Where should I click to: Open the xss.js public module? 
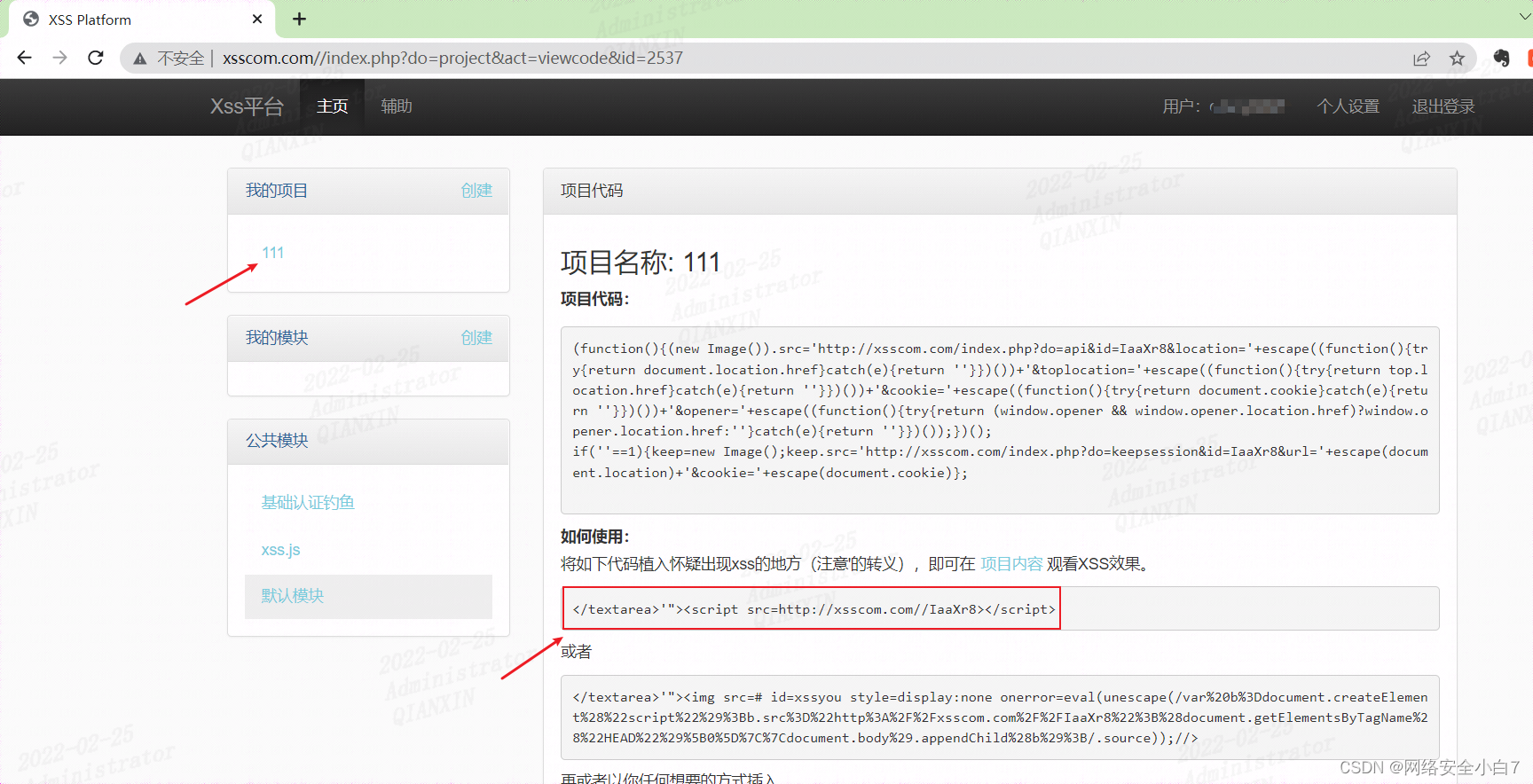click(x=280, y=550)
